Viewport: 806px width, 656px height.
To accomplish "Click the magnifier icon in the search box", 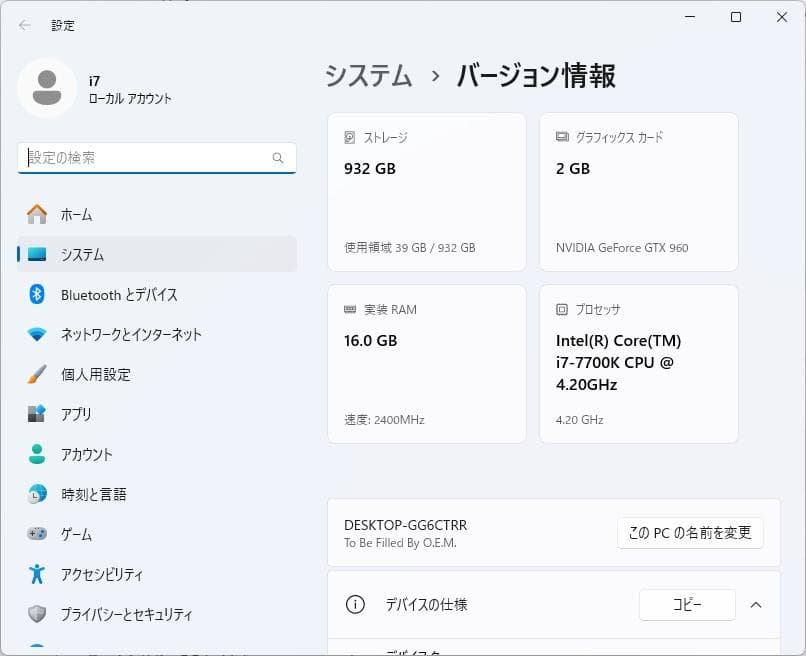I will (x=278, y=158).
